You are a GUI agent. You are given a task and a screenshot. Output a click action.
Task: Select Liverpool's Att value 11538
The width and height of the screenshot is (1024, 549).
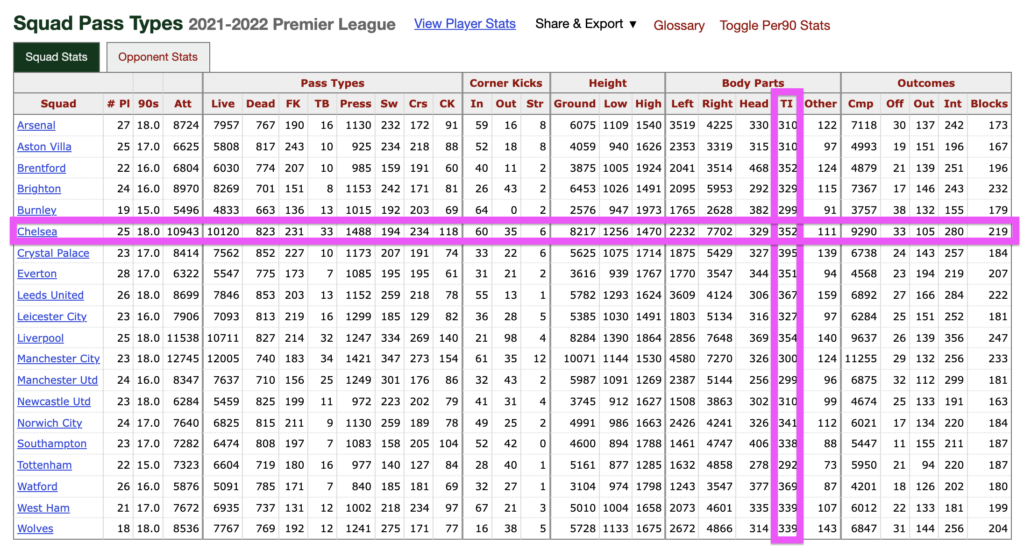click(x=182, y=338)
